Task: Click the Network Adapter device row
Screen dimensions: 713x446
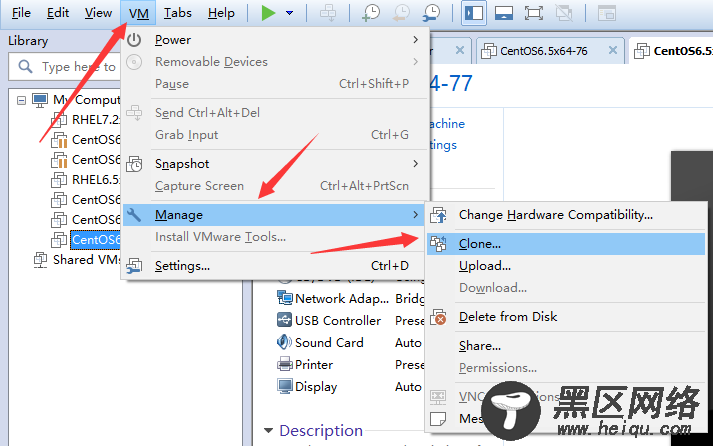Action: pos(350,299)
